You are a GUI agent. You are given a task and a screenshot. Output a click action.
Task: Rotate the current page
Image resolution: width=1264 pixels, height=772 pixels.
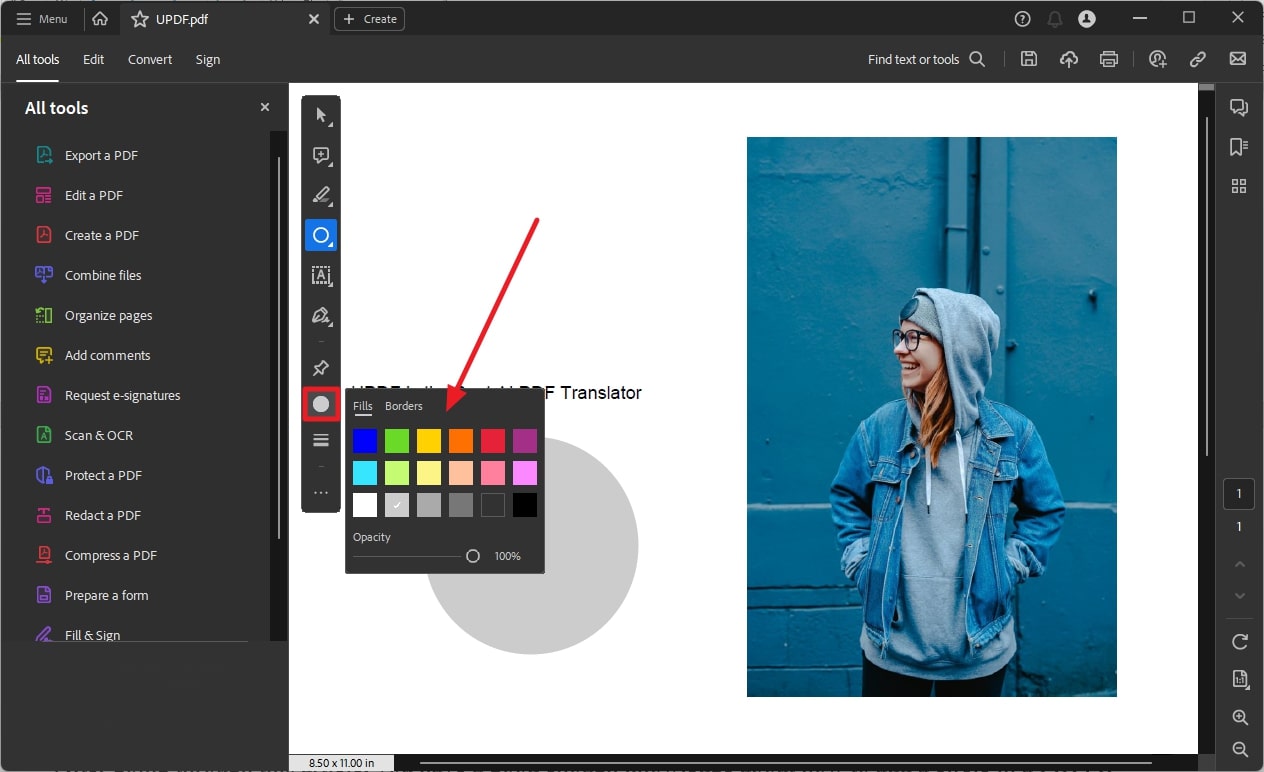tap(1239, 641)
